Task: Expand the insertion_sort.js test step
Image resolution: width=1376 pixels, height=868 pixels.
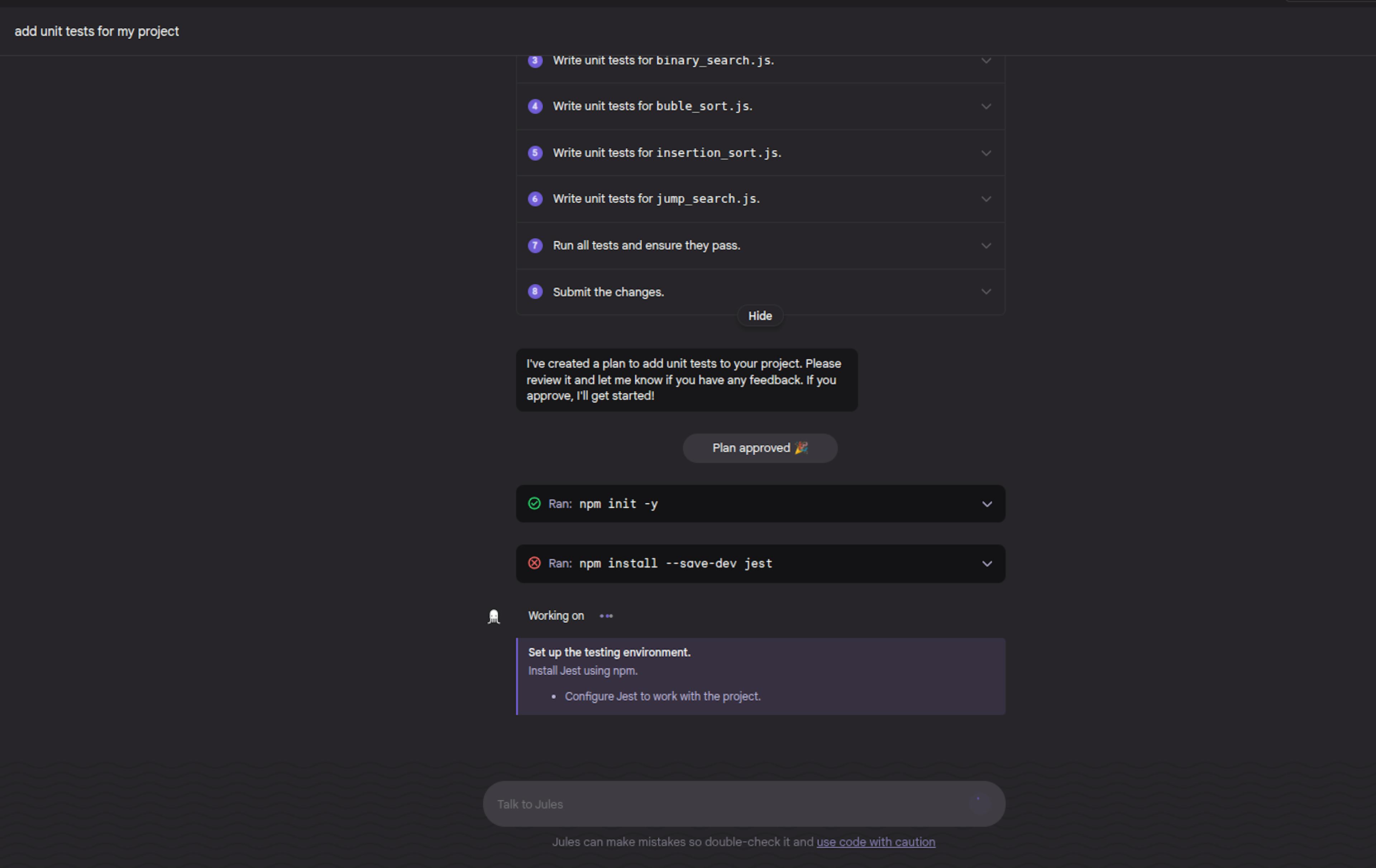Action: (x=986, y=153)
